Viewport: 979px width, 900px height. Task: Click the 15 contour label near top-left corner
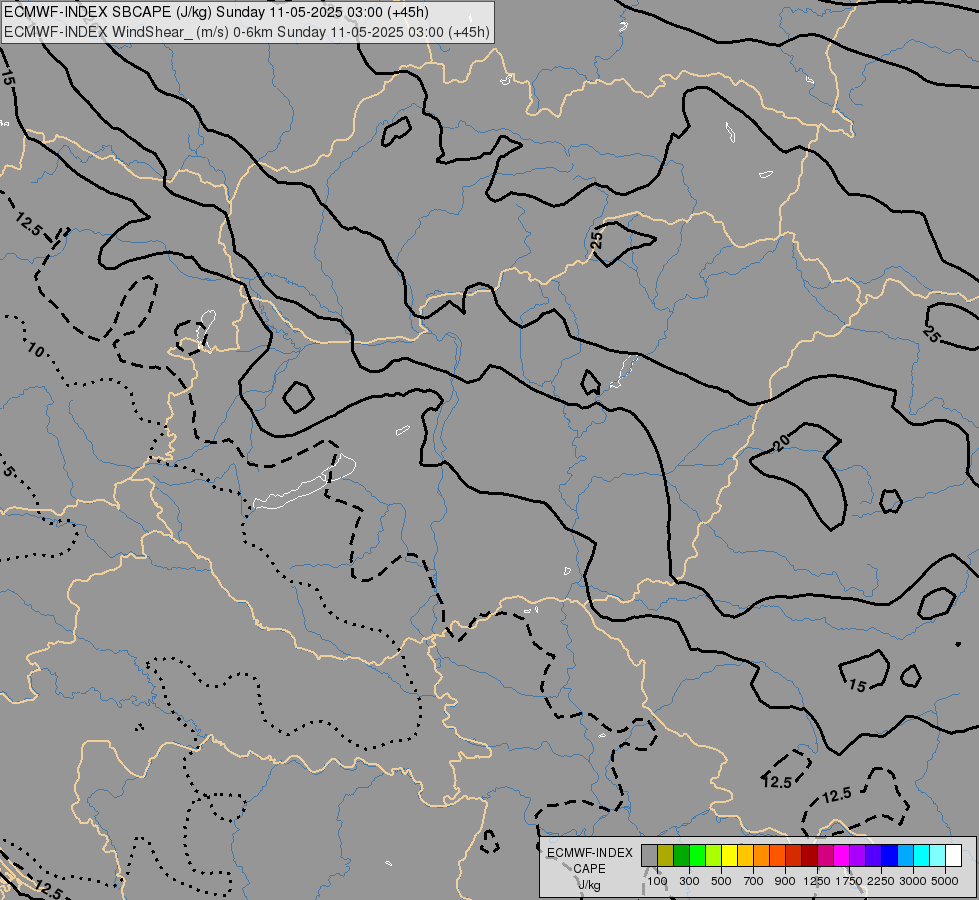click(7, 77)
